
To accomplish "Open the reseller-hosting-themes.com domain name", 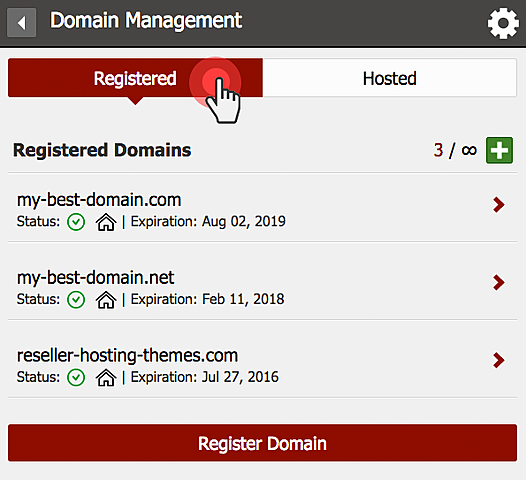I will pyautogui.click(x=127, y=356).
